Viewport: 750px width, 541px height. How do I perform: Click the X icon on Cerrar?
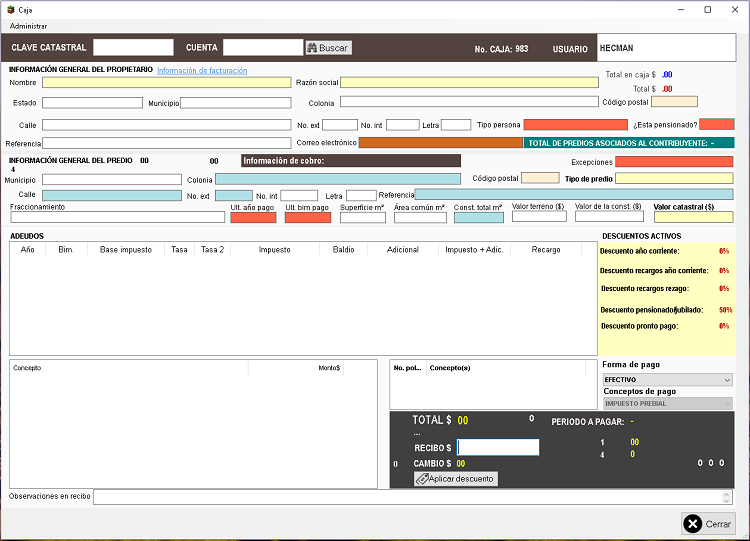pyautogui.click(x=694, y=524)
